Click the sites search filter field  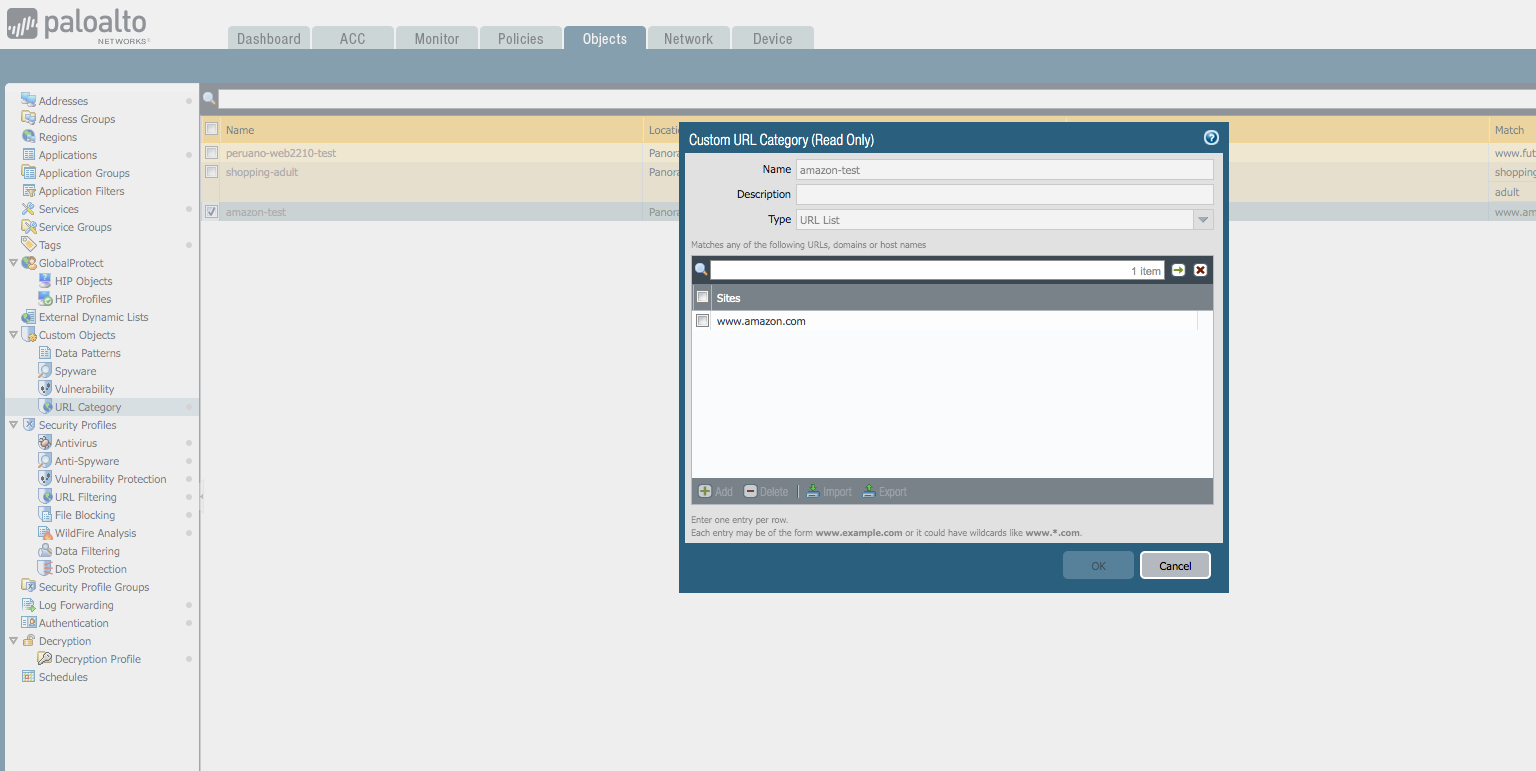(x=937, y=270)
